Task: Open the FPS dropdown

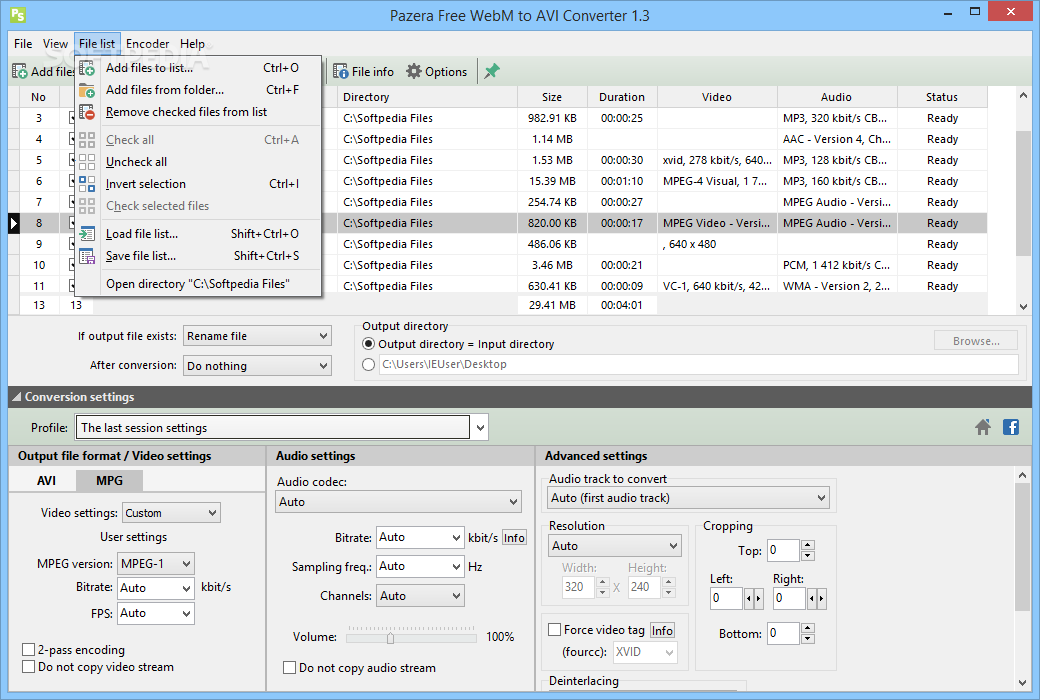Action: click(156, 613)
